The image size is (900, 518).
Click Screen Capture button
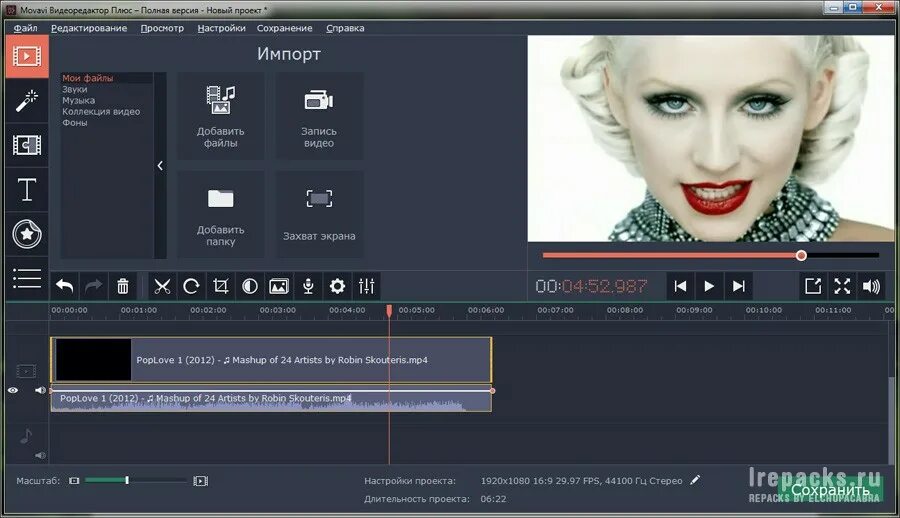coord(319,214)
